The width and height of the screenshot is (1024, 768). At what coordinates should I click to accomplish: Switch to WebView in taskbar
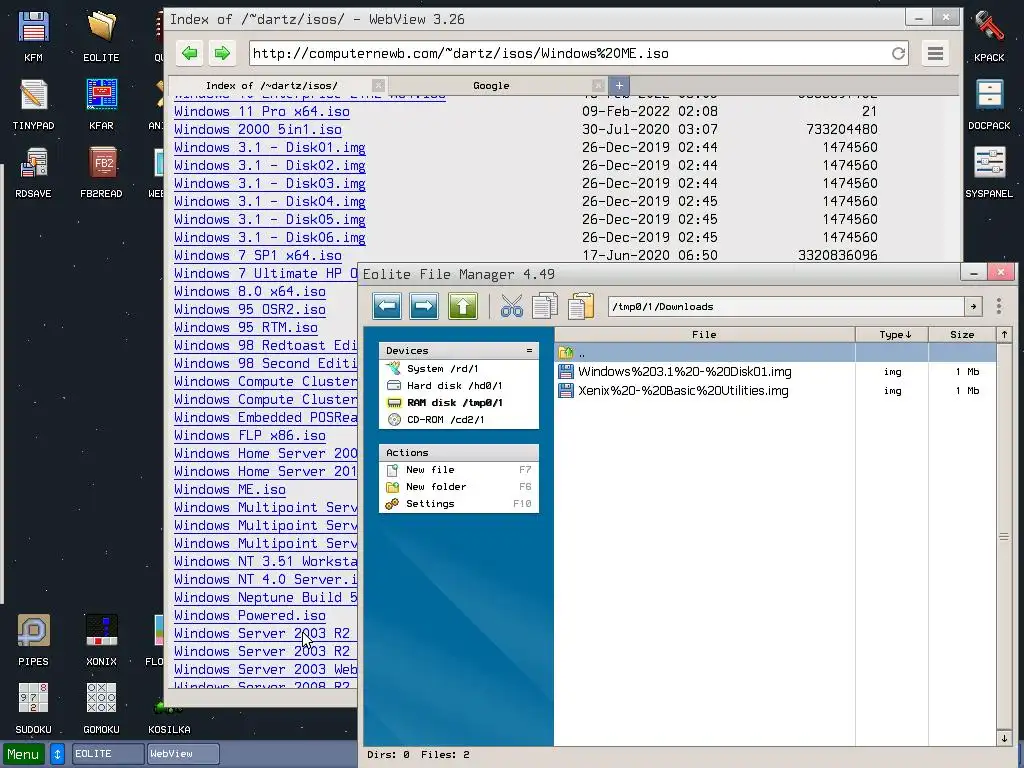click(183, 754)
